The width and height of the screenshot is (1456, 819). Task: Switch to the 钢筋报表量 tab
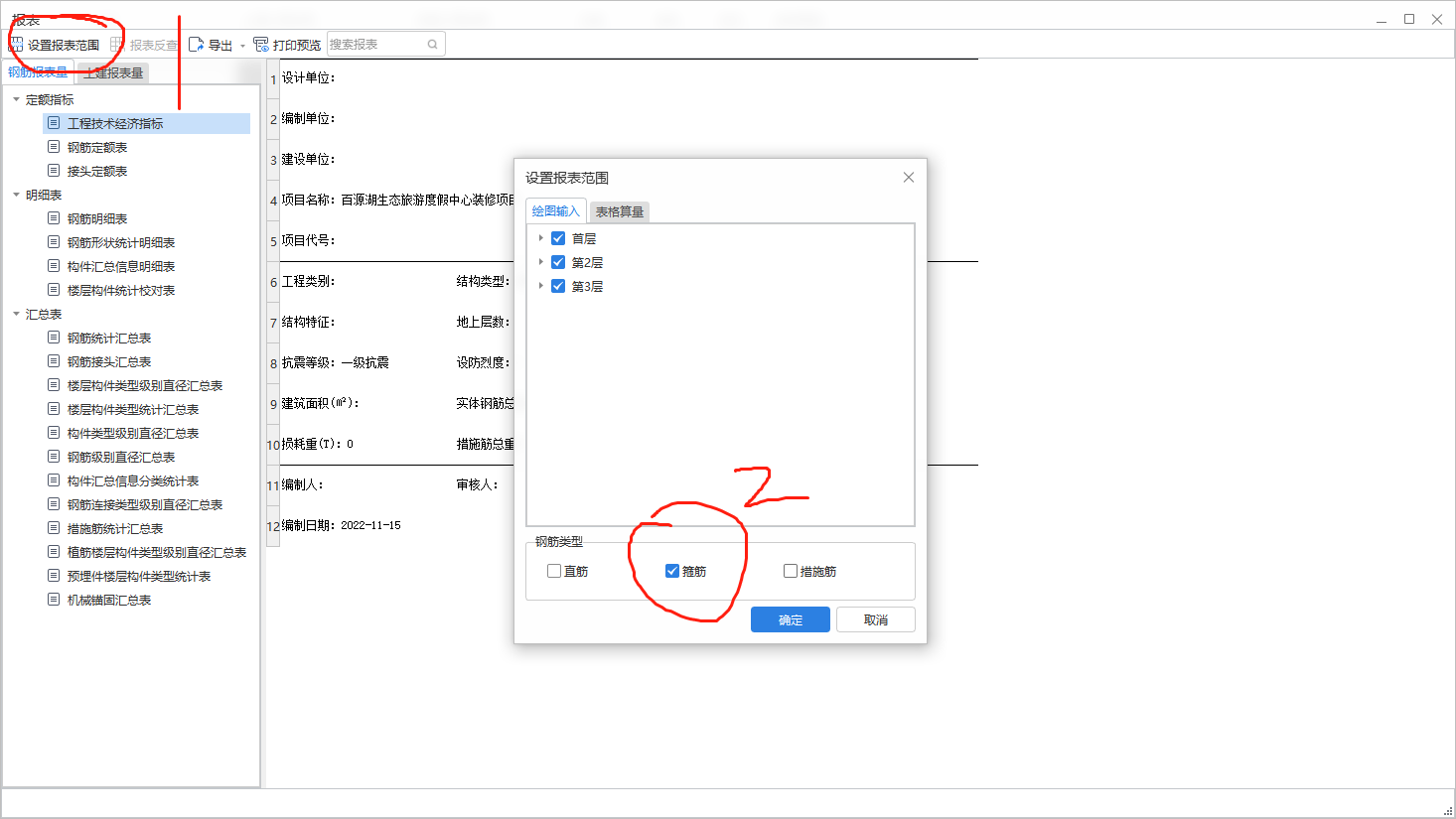tap(38, 72)
